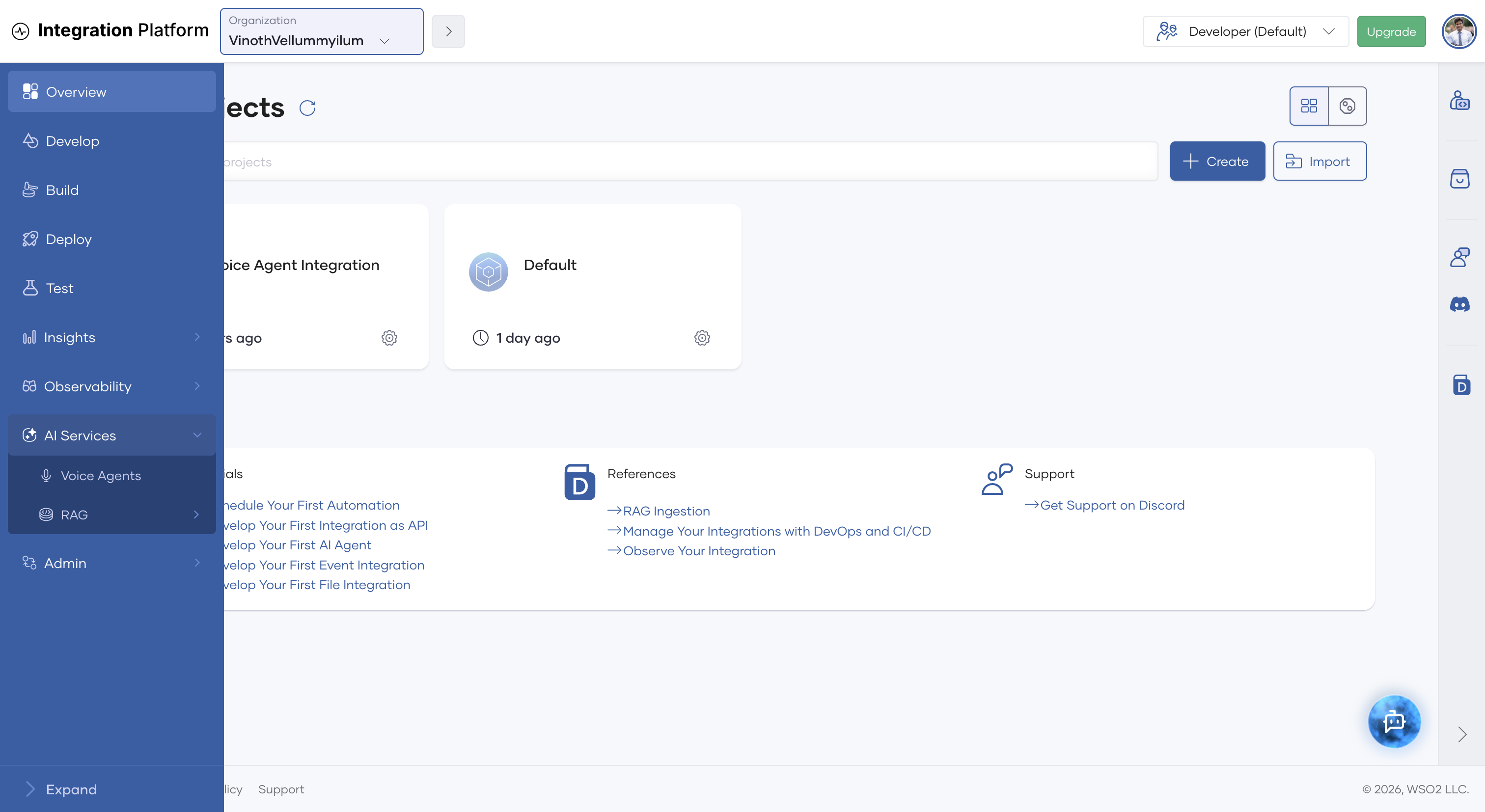The image size is (1485, 812).
Task: Open settings gear on Default project
Action: (x=702, y=338)
